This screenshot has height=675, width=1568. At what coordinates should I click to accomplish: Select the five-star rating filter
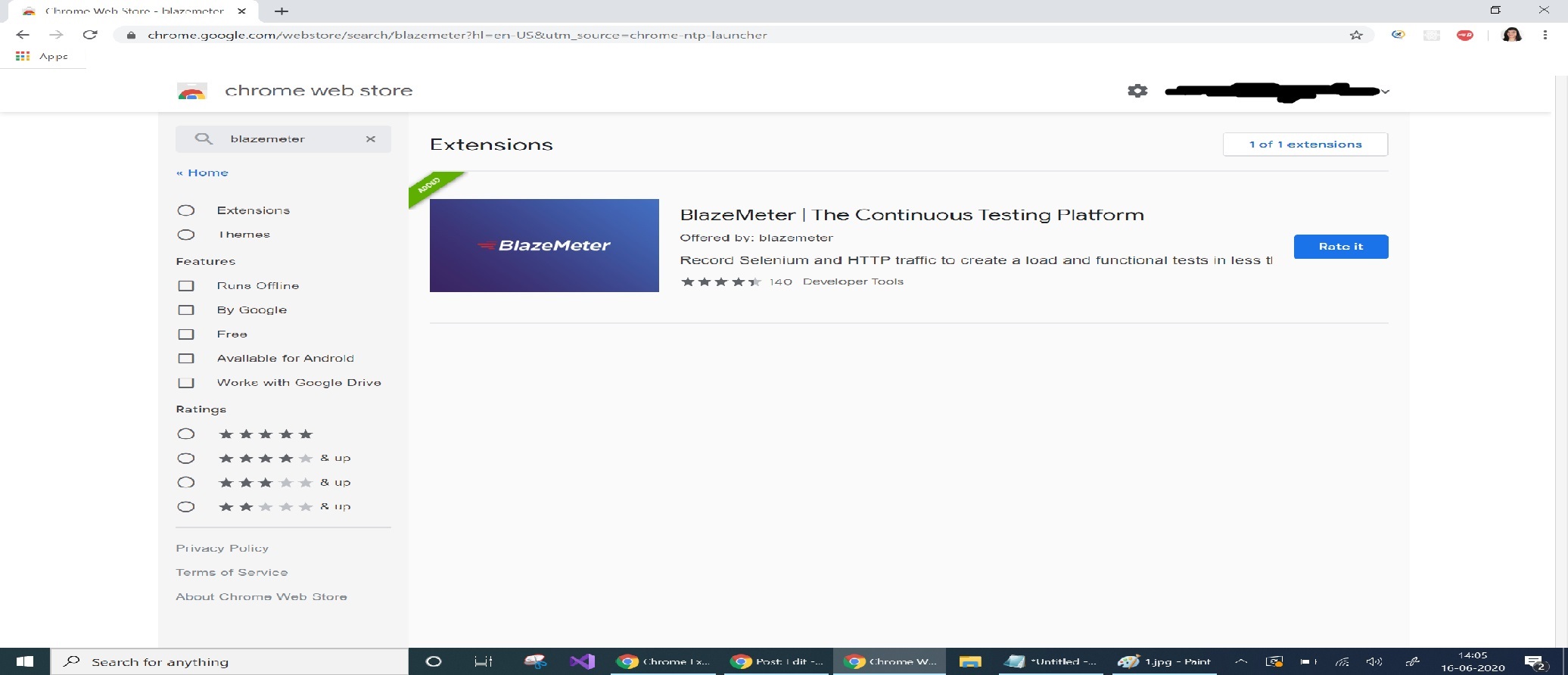[186, 434]
